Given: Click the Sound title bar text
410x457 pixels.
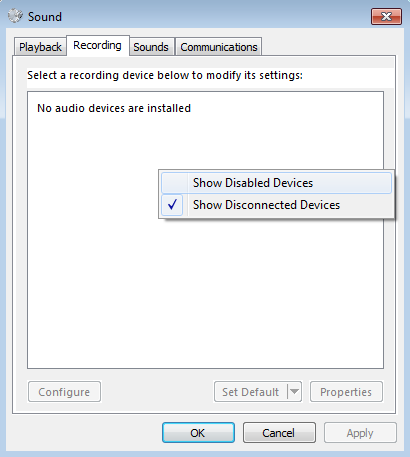Looking at the screenshot, I should tap(45, 17).
